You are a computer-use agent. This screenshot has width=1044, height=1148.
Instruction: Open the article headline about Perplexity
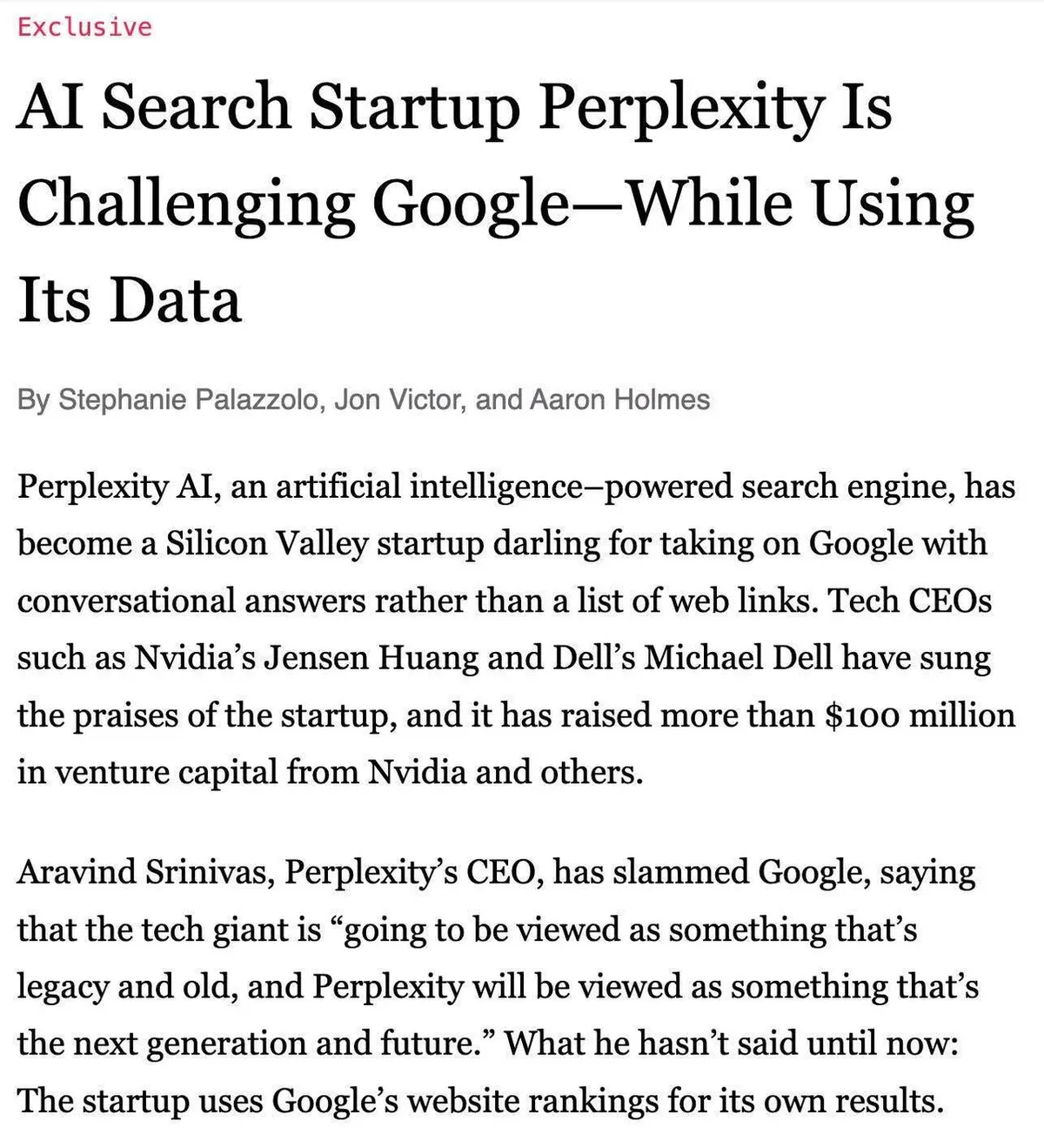452,109
